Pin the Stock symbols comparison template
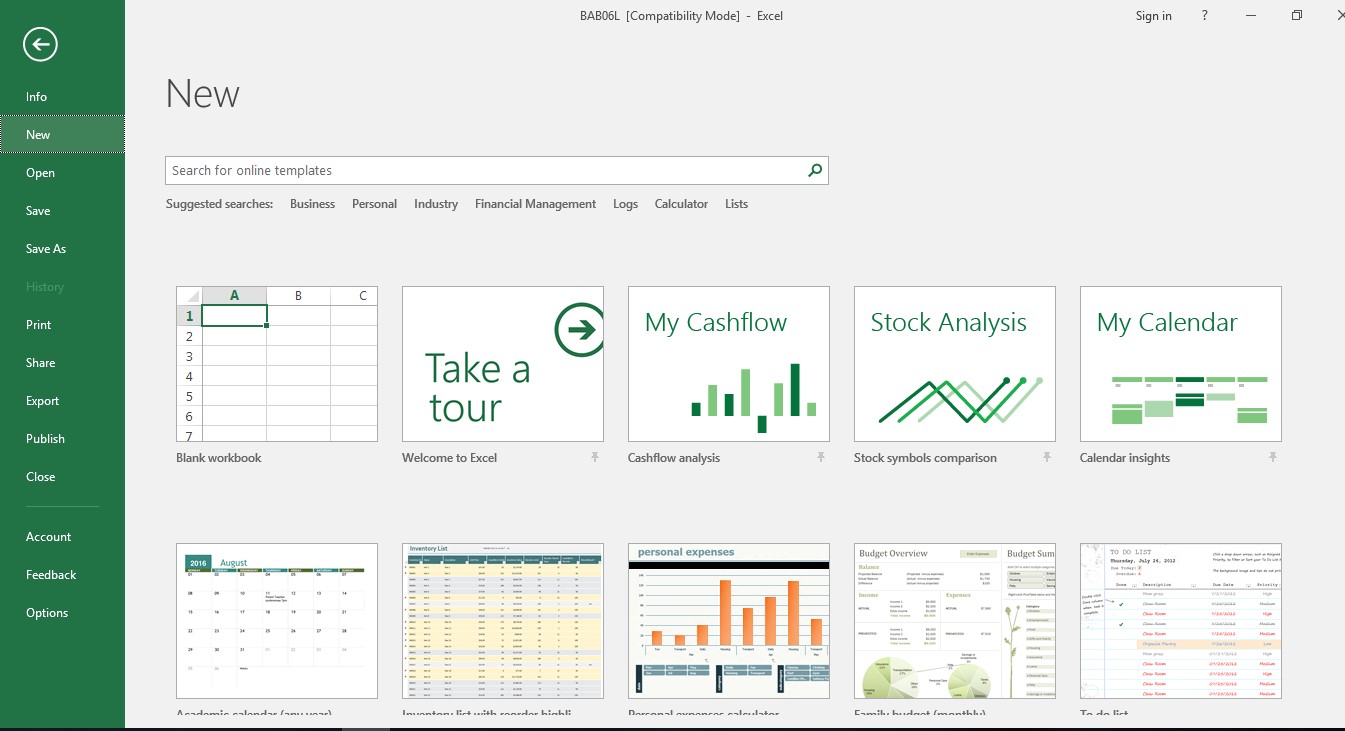This screenshot has width=1345, height=731. point(1047,457)
